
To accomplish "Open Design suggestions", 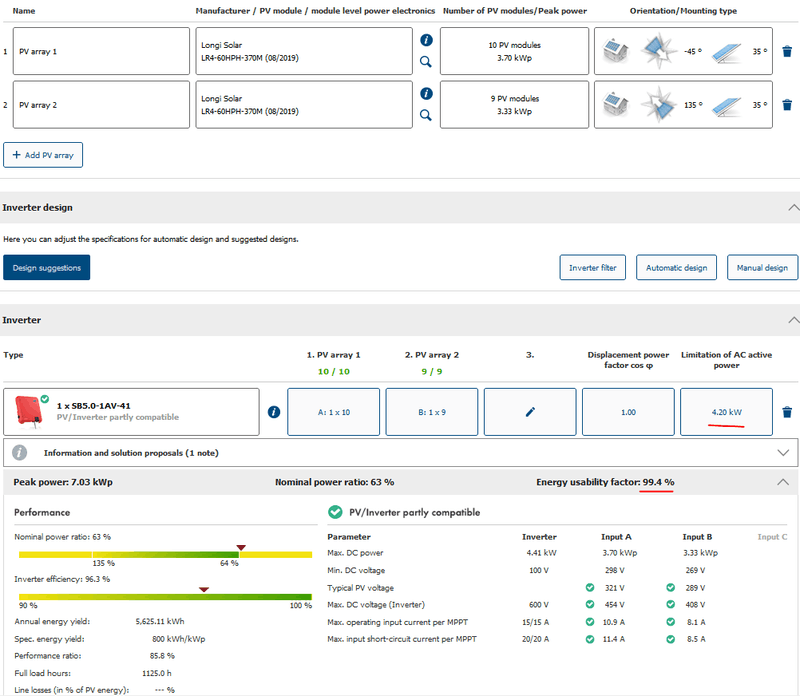I will coord(46,267).
